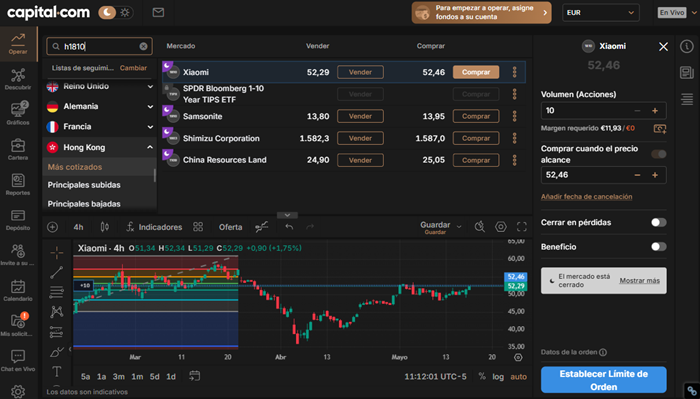Select the text annotation tool
The width and height of the screenshot is (700, 399).
coord(57,371)
